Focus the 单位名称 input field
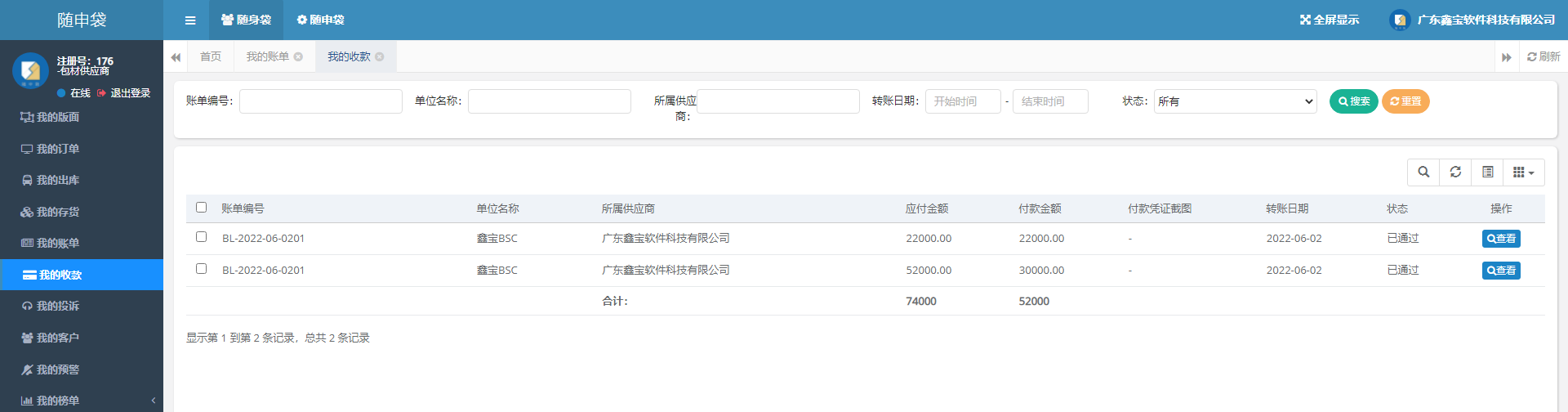Viewport: 1568px width, 412px height. pos(550,101)
